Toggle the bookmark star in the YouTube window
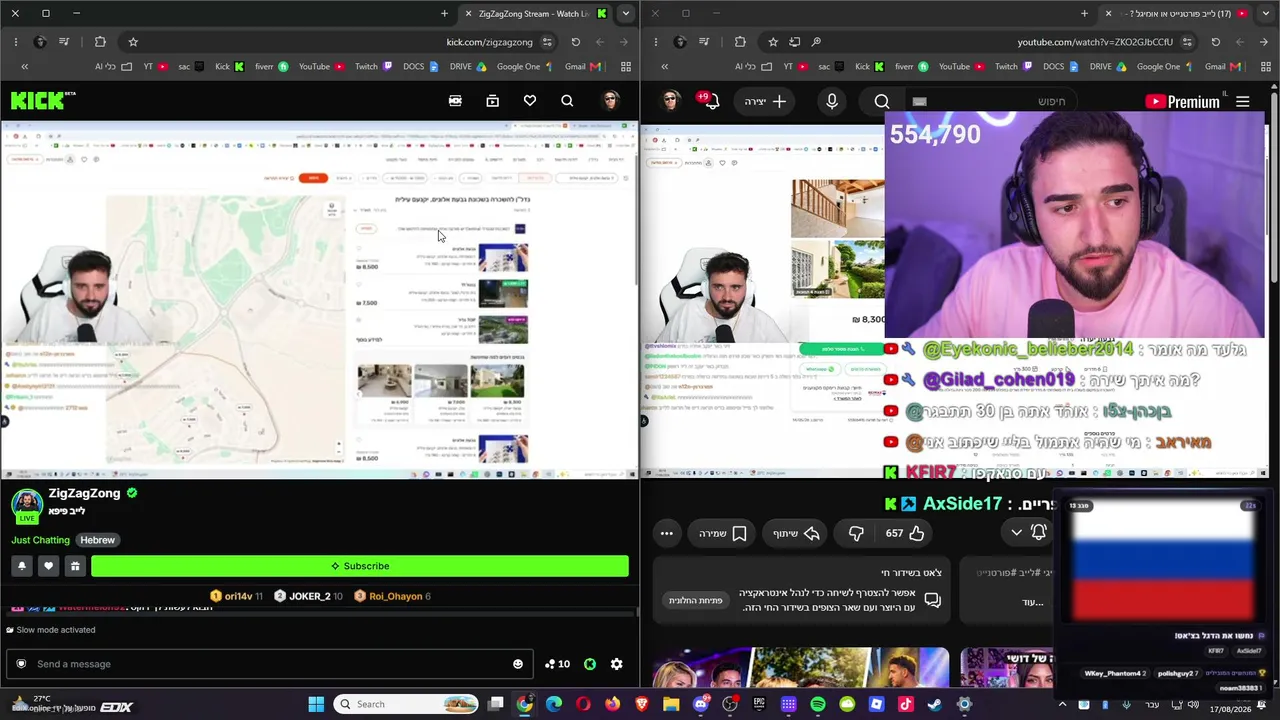Image resolution: width=1280 pixels, height=720 pixels. [x=773, y=42]
